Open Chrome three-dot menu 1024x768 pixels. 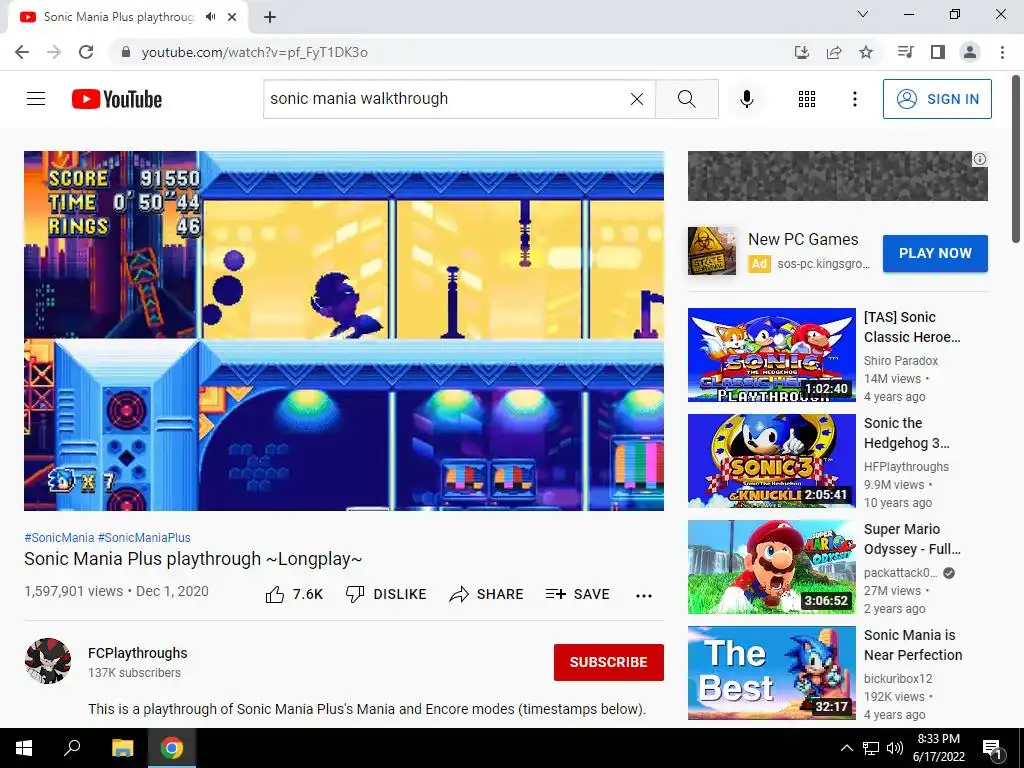1002,52
